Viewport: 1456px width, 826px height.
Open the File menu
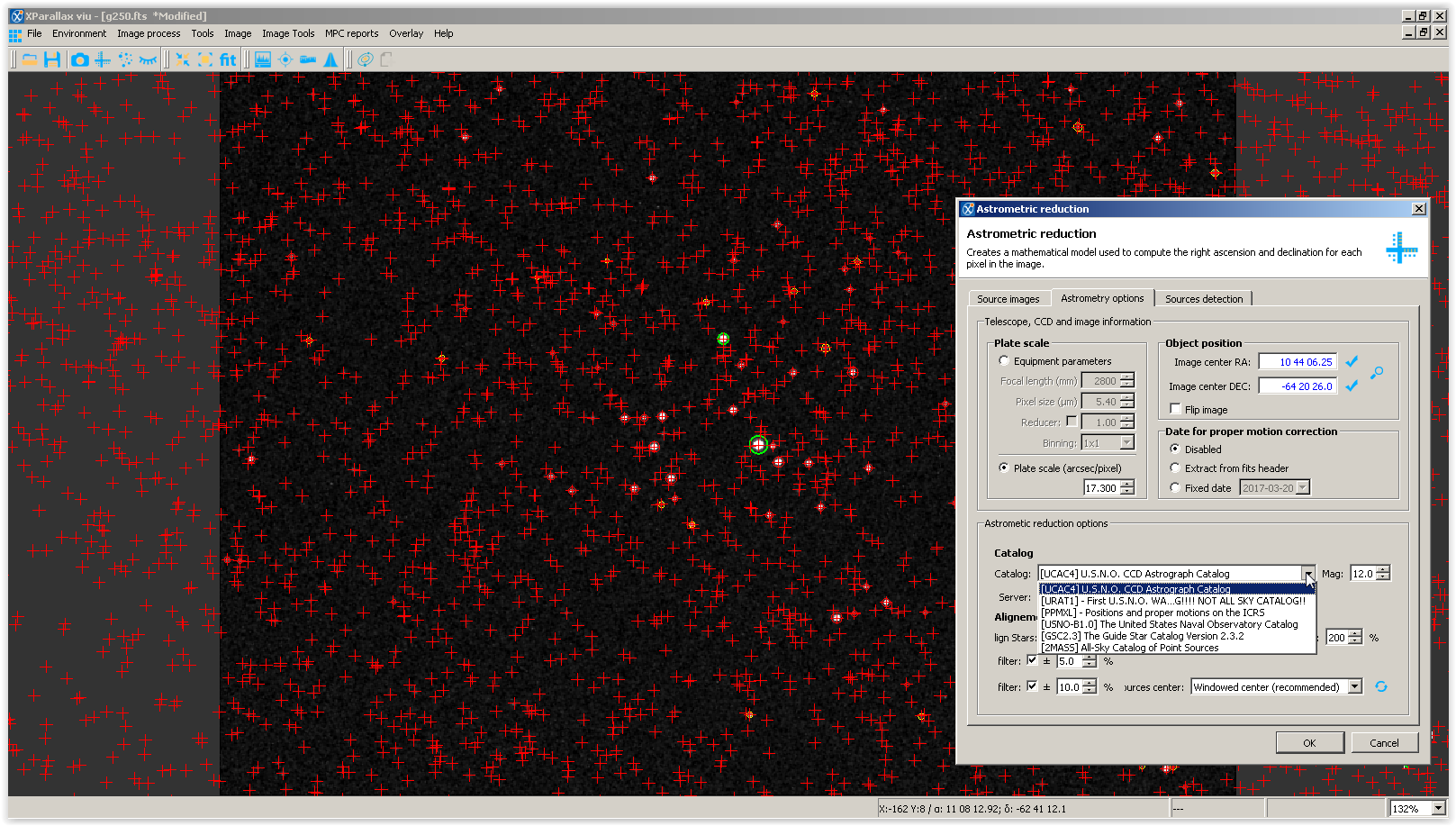click(34, 33)
